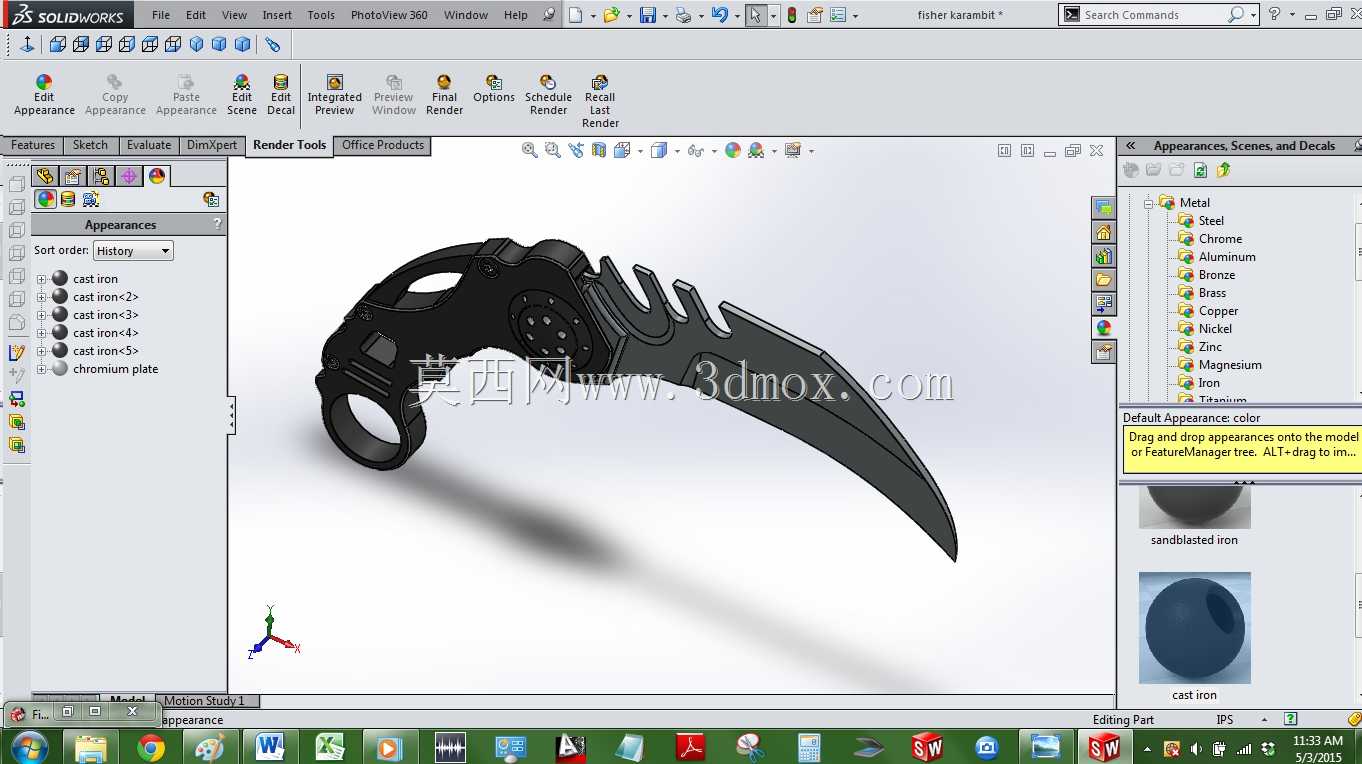The width and height of the screenshot is (1362, 764).
Task: Open Microsoft Word from the taskbar
Action: coord(269,747)
